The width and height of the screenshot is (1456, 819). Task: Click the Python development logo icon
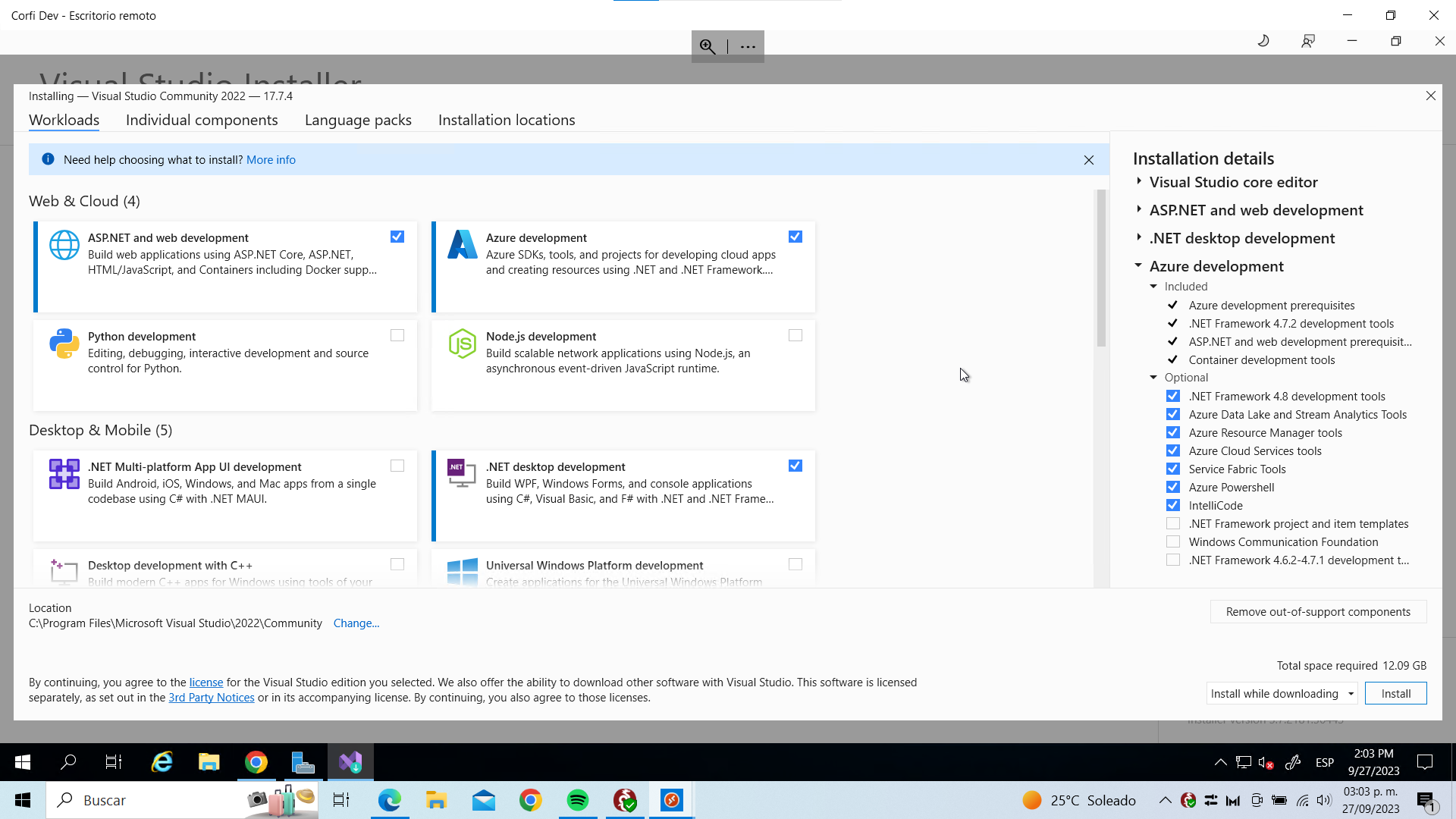point(64,344)
